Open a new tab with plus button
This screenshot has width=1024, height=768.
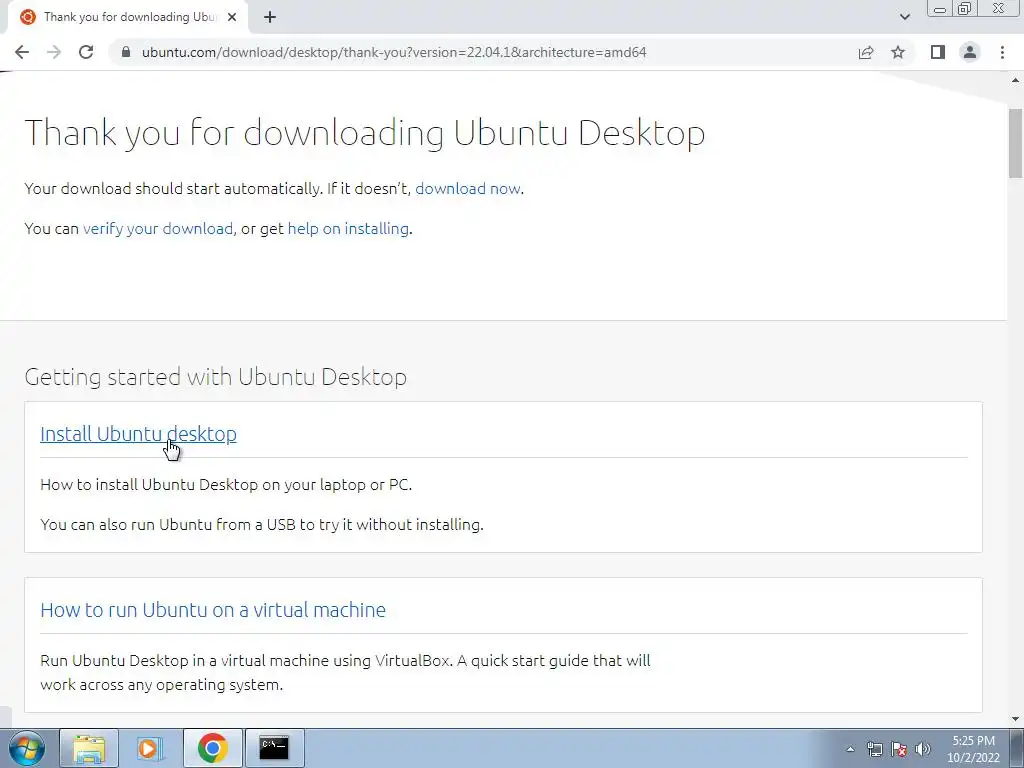point(270,17)
